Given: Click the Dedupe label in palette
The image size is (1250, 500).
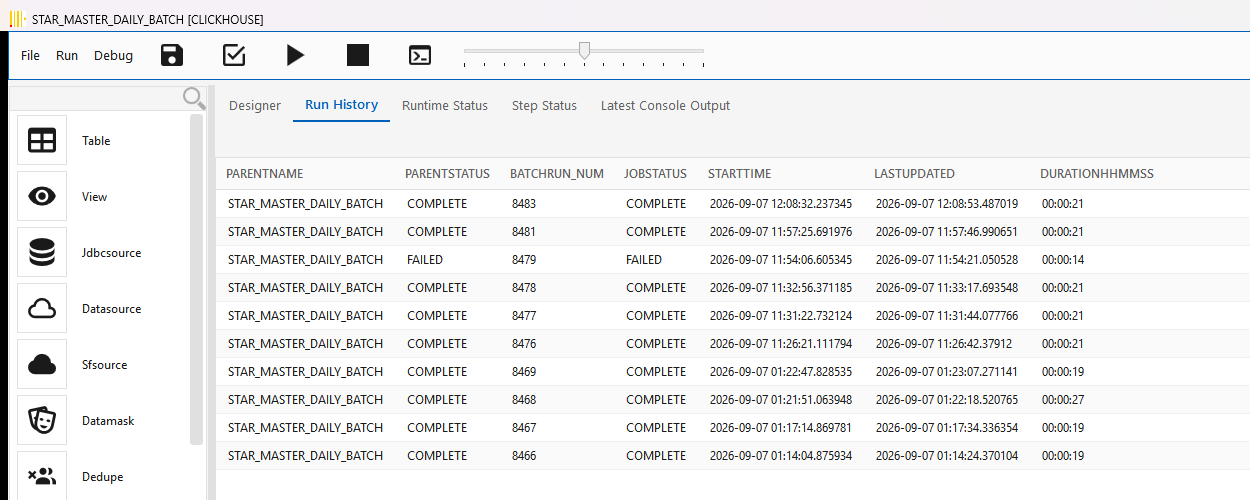Looking at the screenshot, I should point(103,477).
